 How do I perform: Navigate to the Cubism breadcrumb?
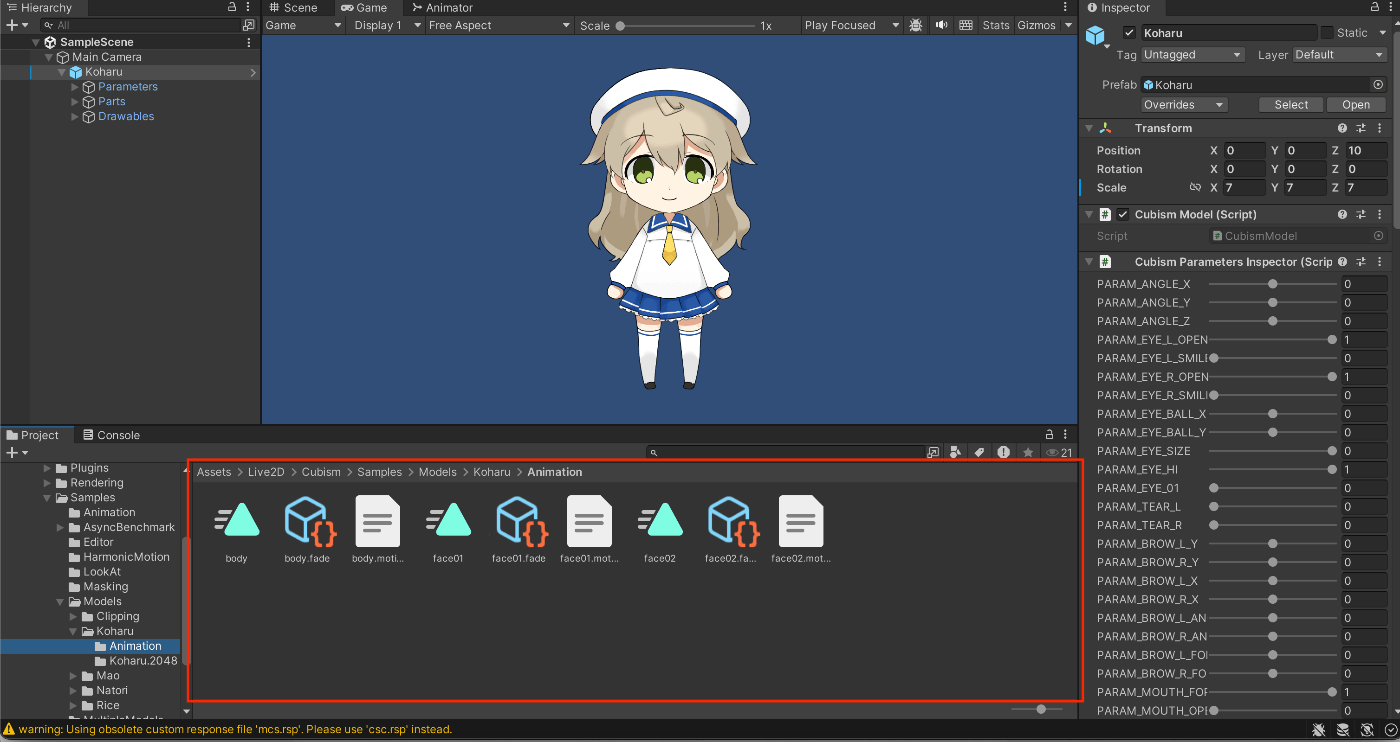coord(321,472)
